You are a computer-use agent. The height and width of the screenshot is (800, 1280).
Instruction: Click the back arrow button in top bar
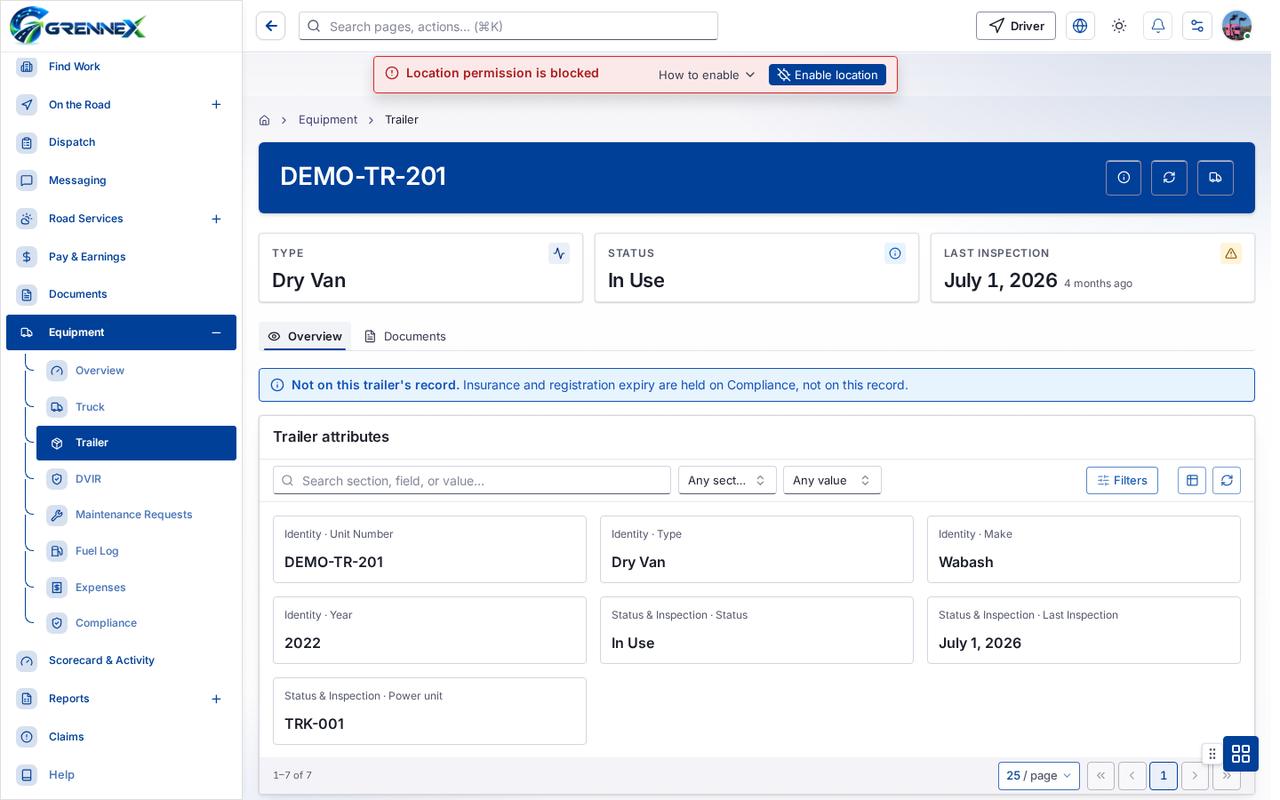click(x=271, y=26)
